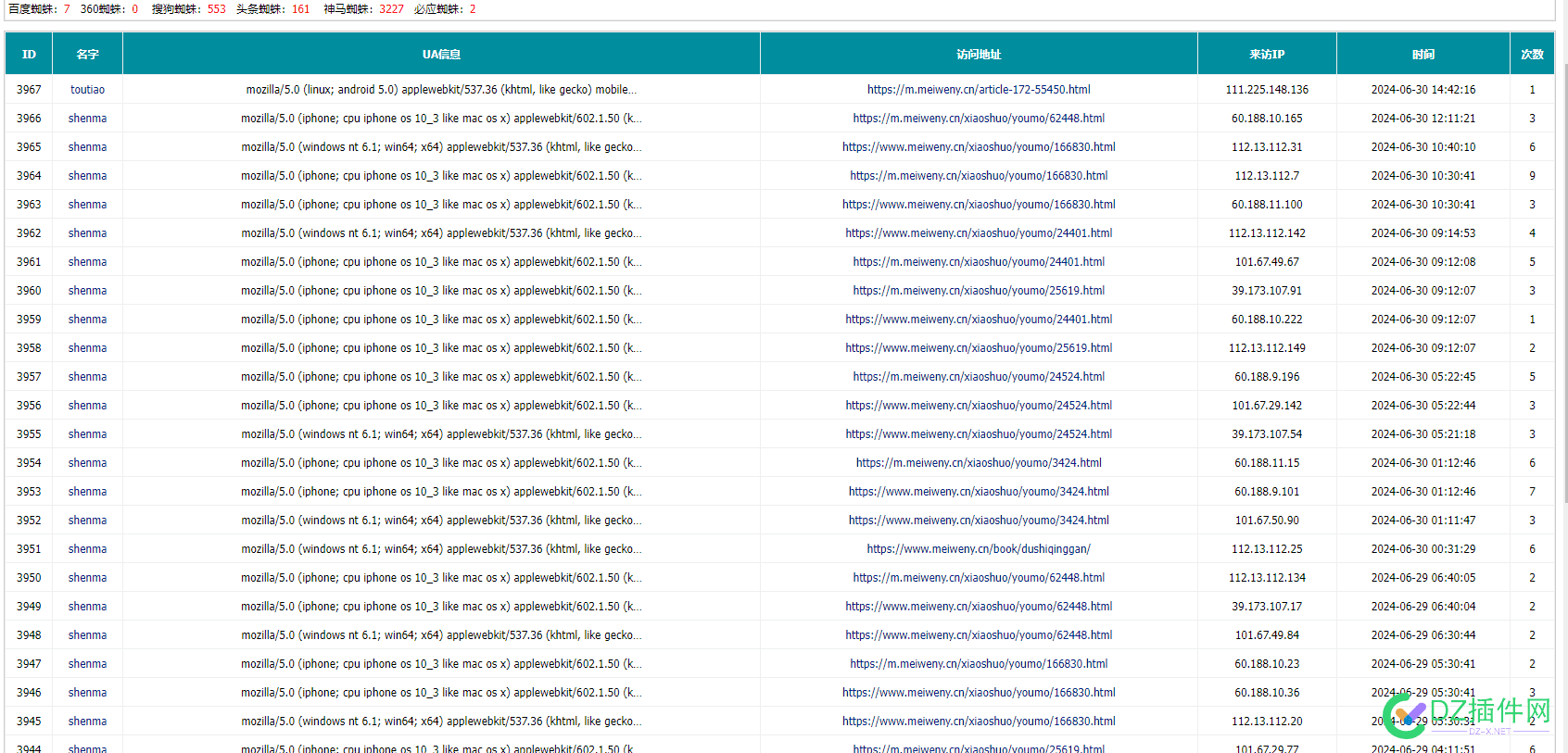Click timestamp 2024-06-29 06:30:44

click(1423, 635)
